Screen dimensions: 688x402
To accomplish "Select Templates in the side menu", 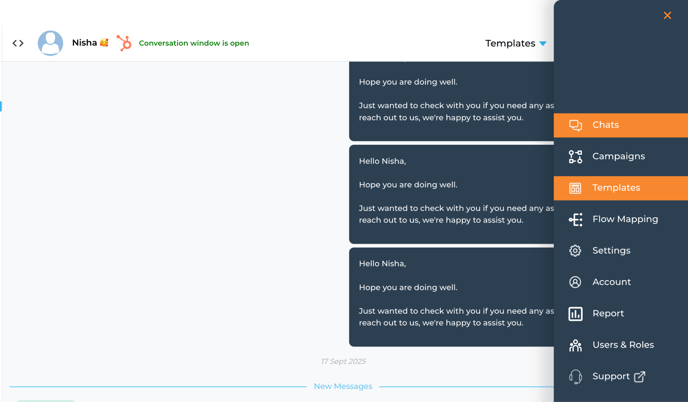I will [x=621, y=188].
